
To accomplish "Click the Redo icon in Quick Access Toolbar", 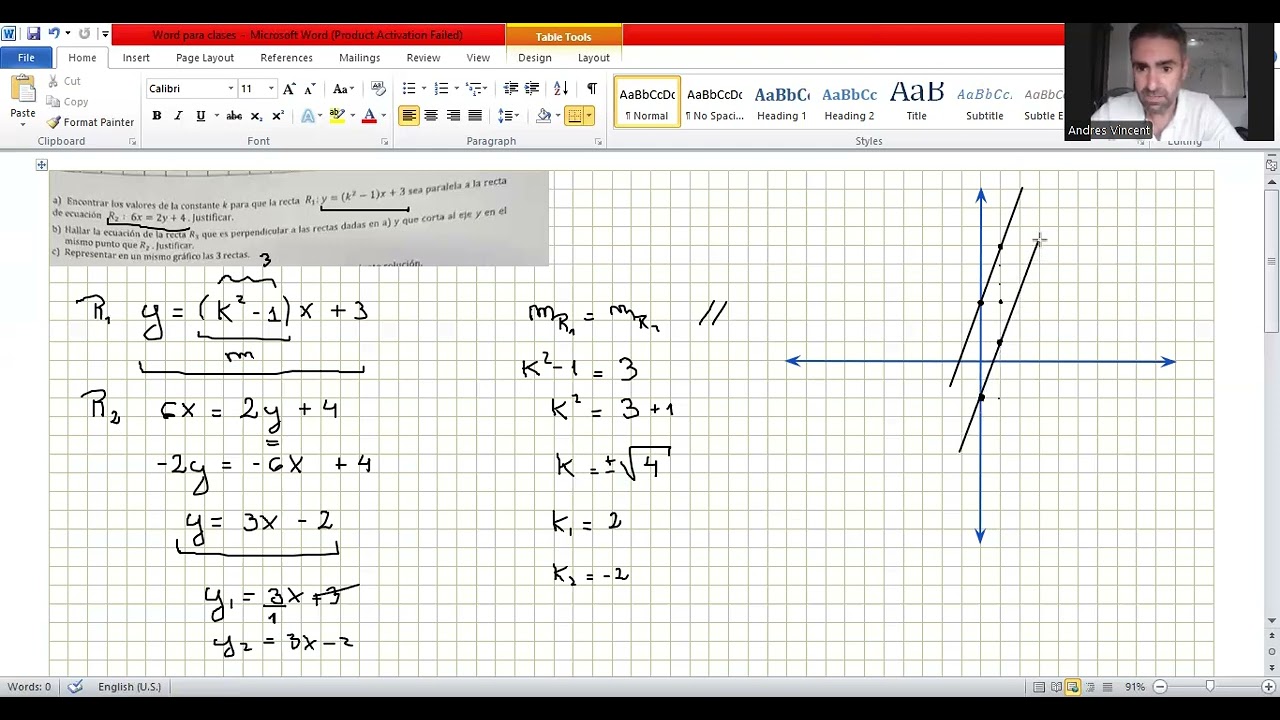I will [84, 34].
